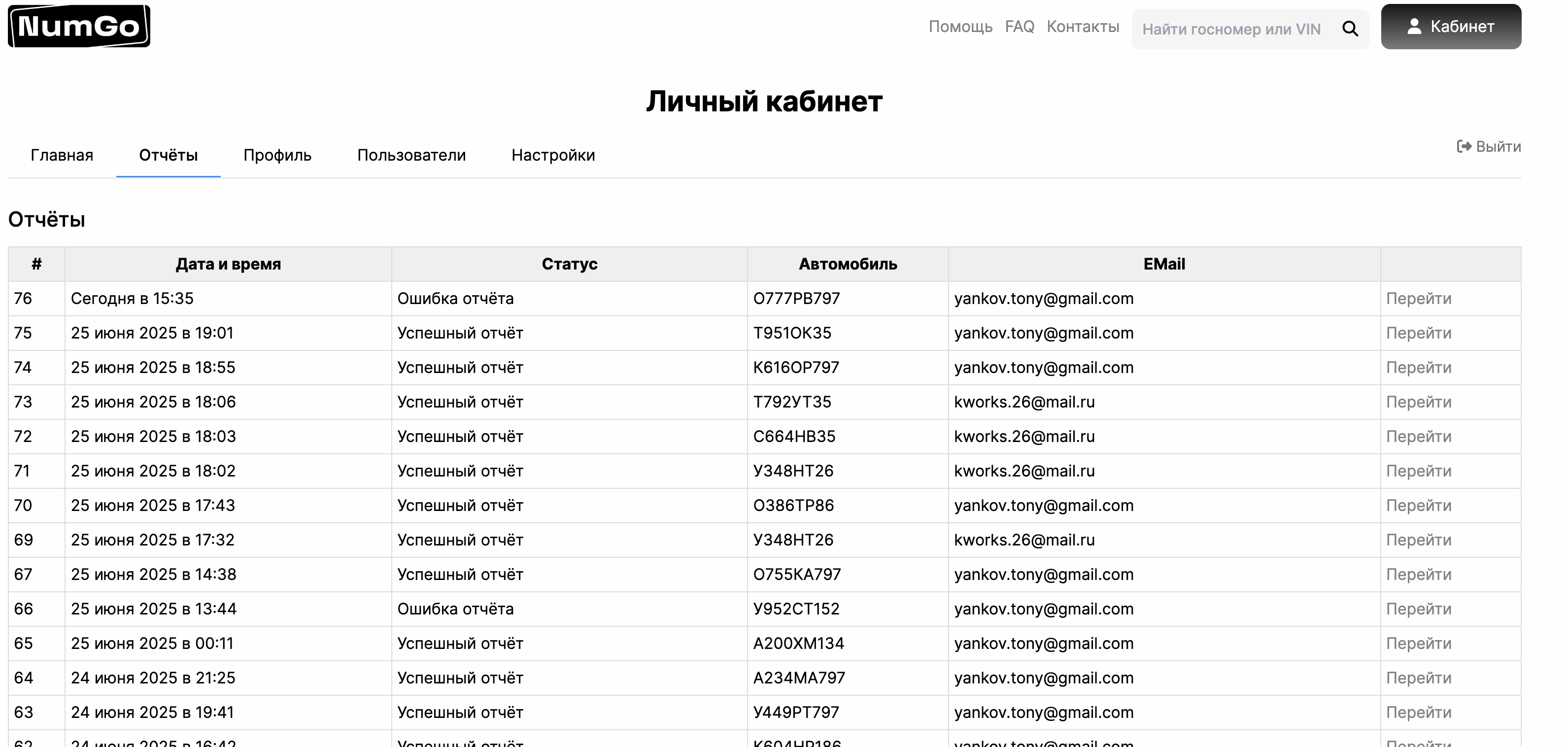Click the Выйти logout icon

point(1464,146)
